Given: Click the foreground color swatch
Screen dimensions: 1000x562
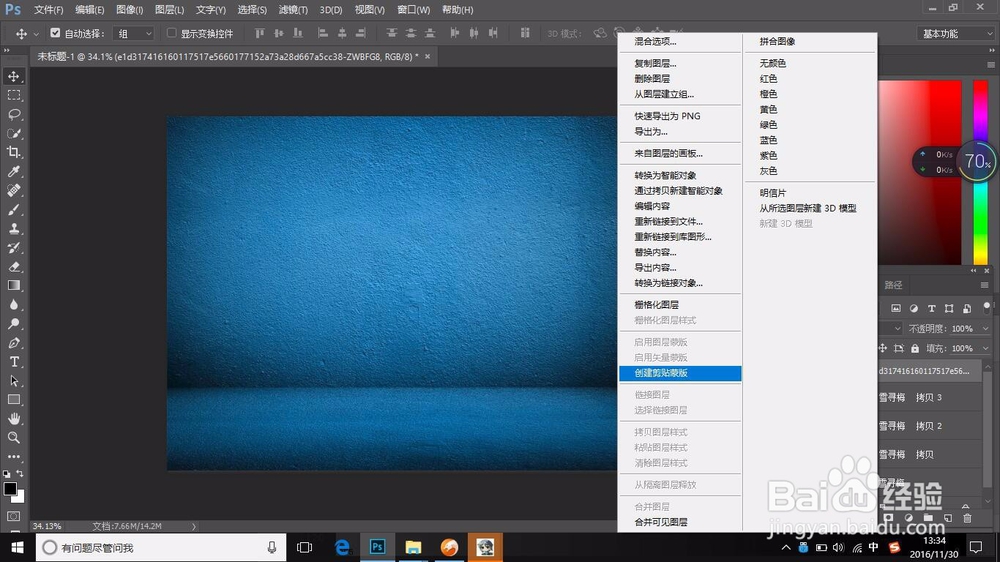Looking at the screenshot, I should point(10,489).
